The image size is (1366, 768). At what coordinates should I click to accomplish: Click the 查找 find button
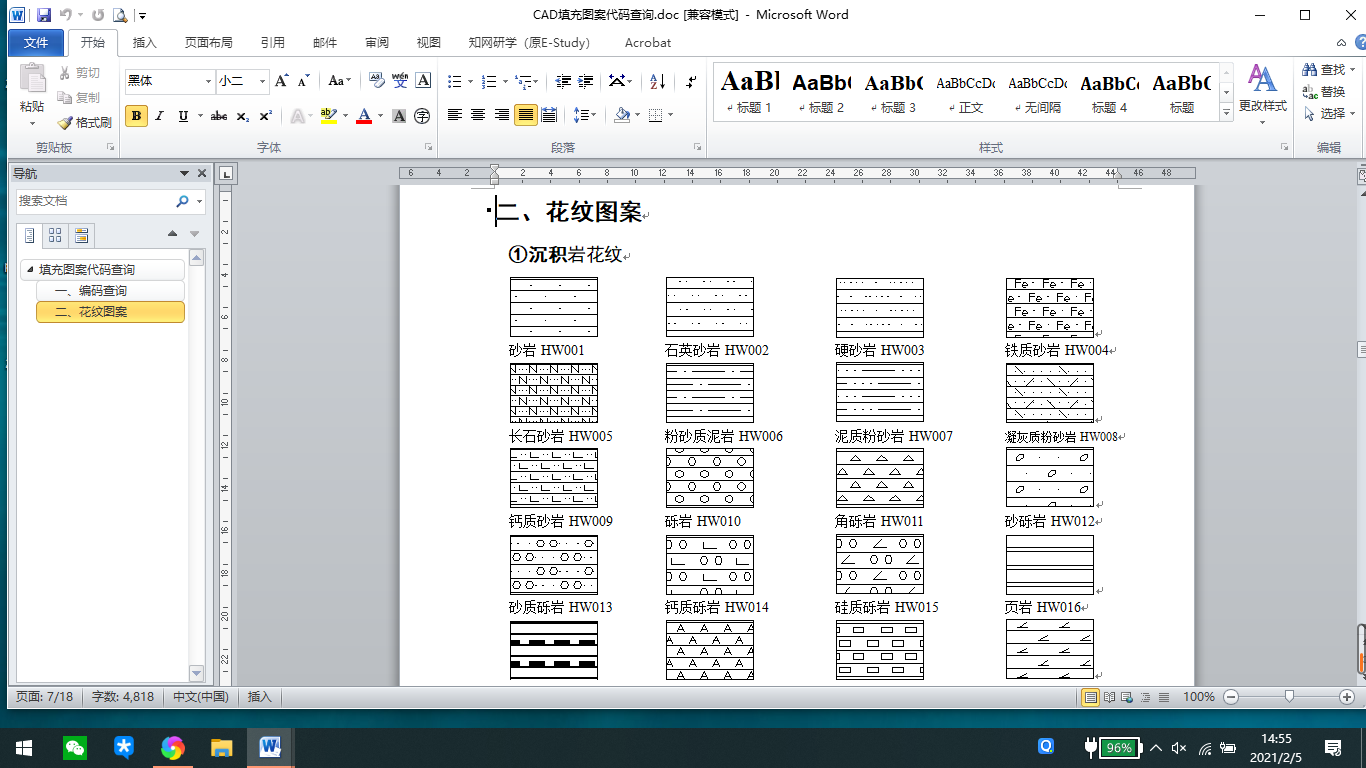(x=1329, y=70)
